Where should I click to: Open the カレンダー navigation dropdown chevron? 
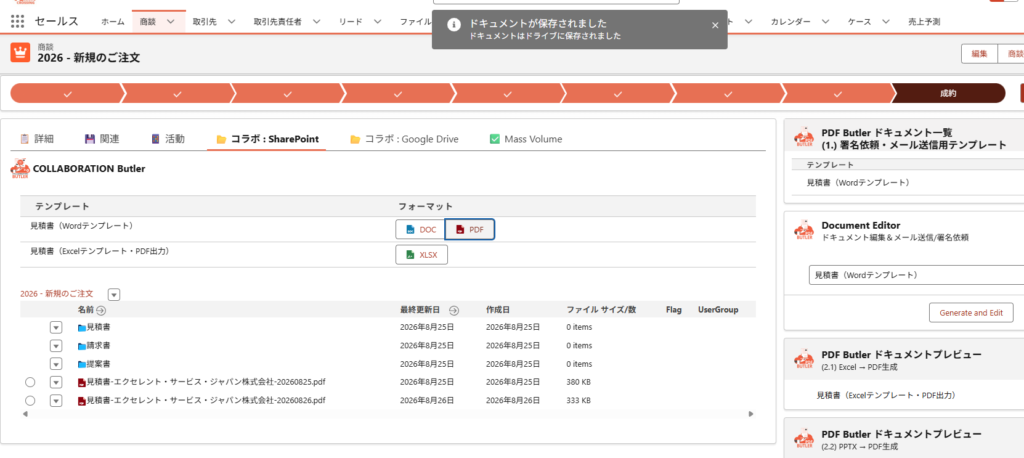tap(825, 22)
